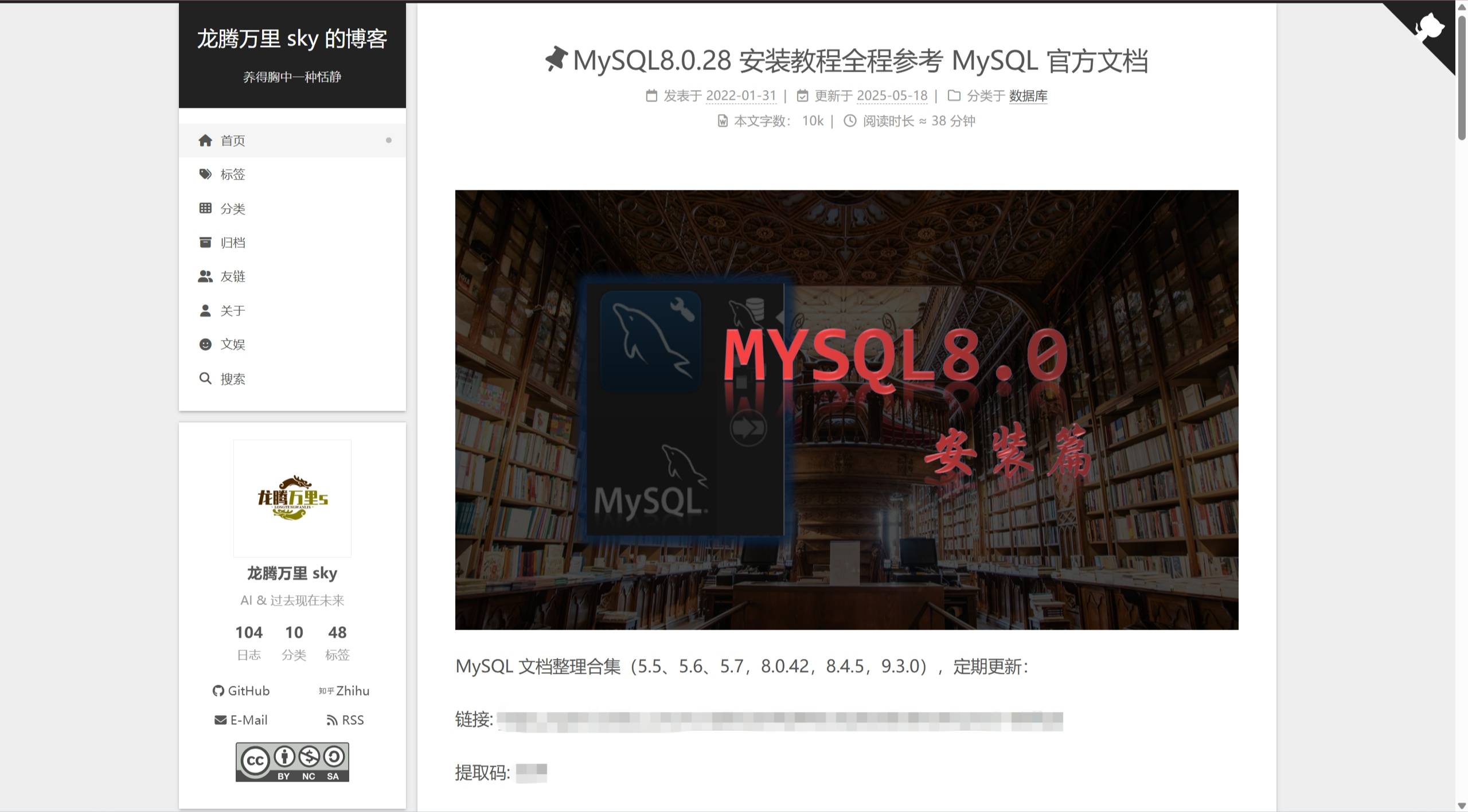Click the scrollbar down arrow
The height and width of the screenshot is (812, 1468).
1462,806
